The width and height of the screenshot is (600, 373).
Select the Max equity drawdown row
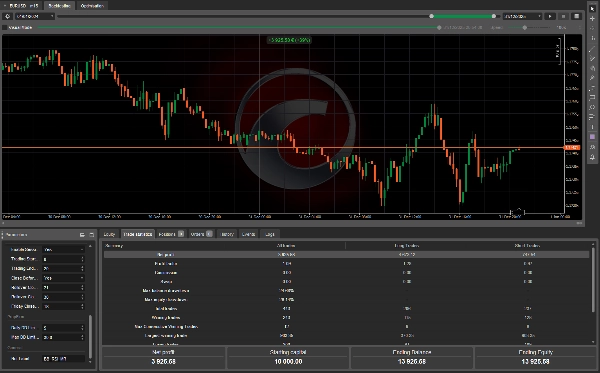click(346, 300)
